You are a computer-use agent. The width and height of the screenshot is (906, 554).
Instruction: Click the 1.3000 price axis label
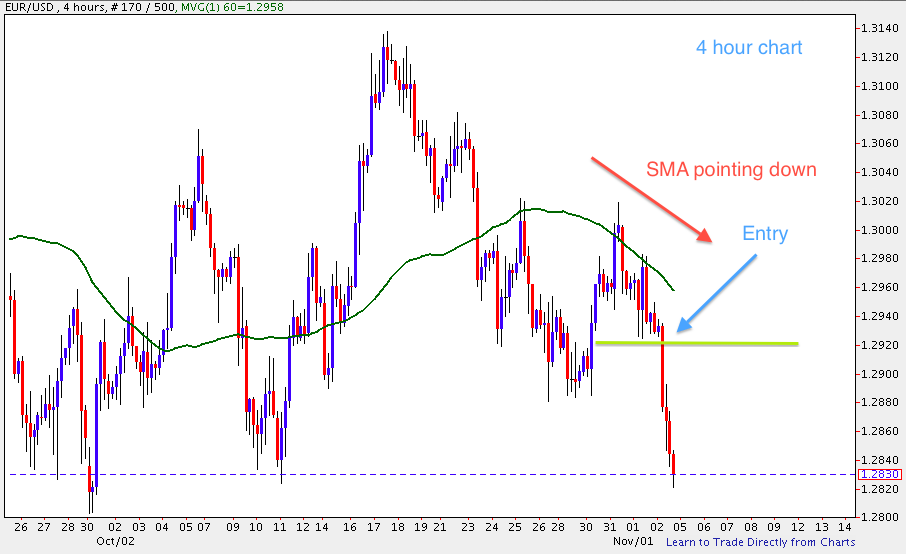click(879, 230)
